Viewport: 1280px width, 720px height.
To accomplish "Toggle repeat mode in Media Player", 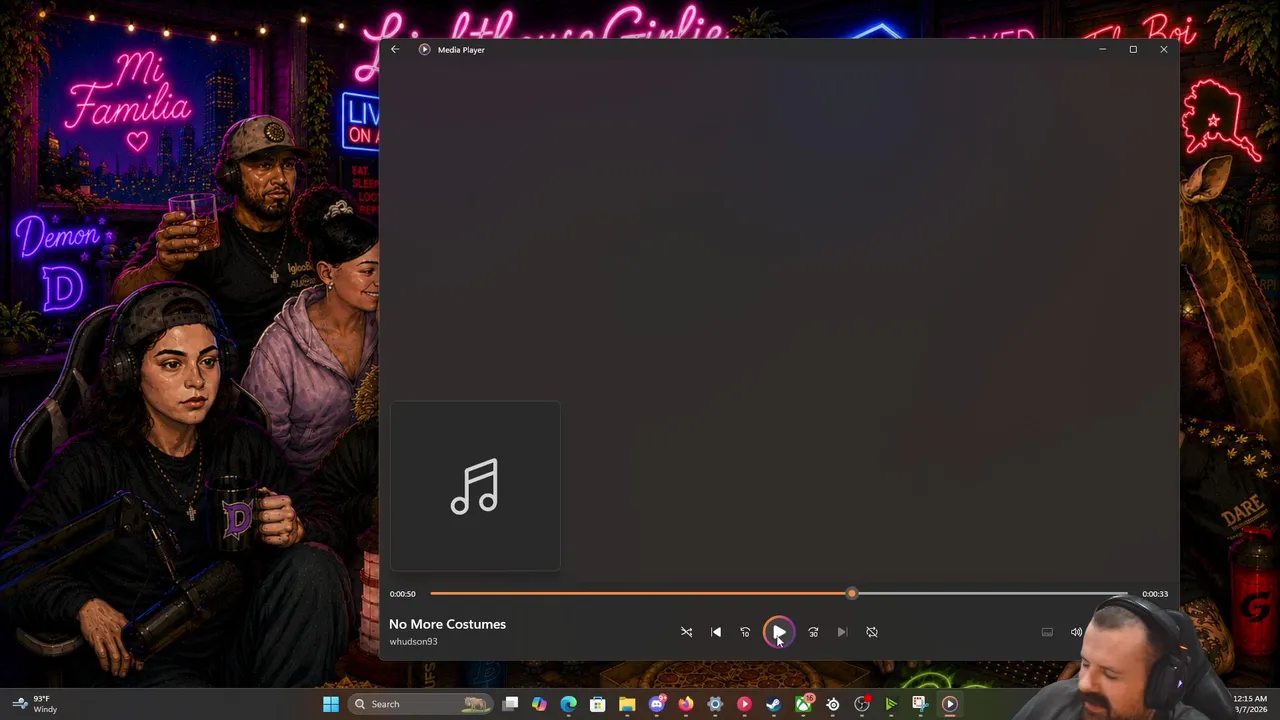I will click(872, 632).
